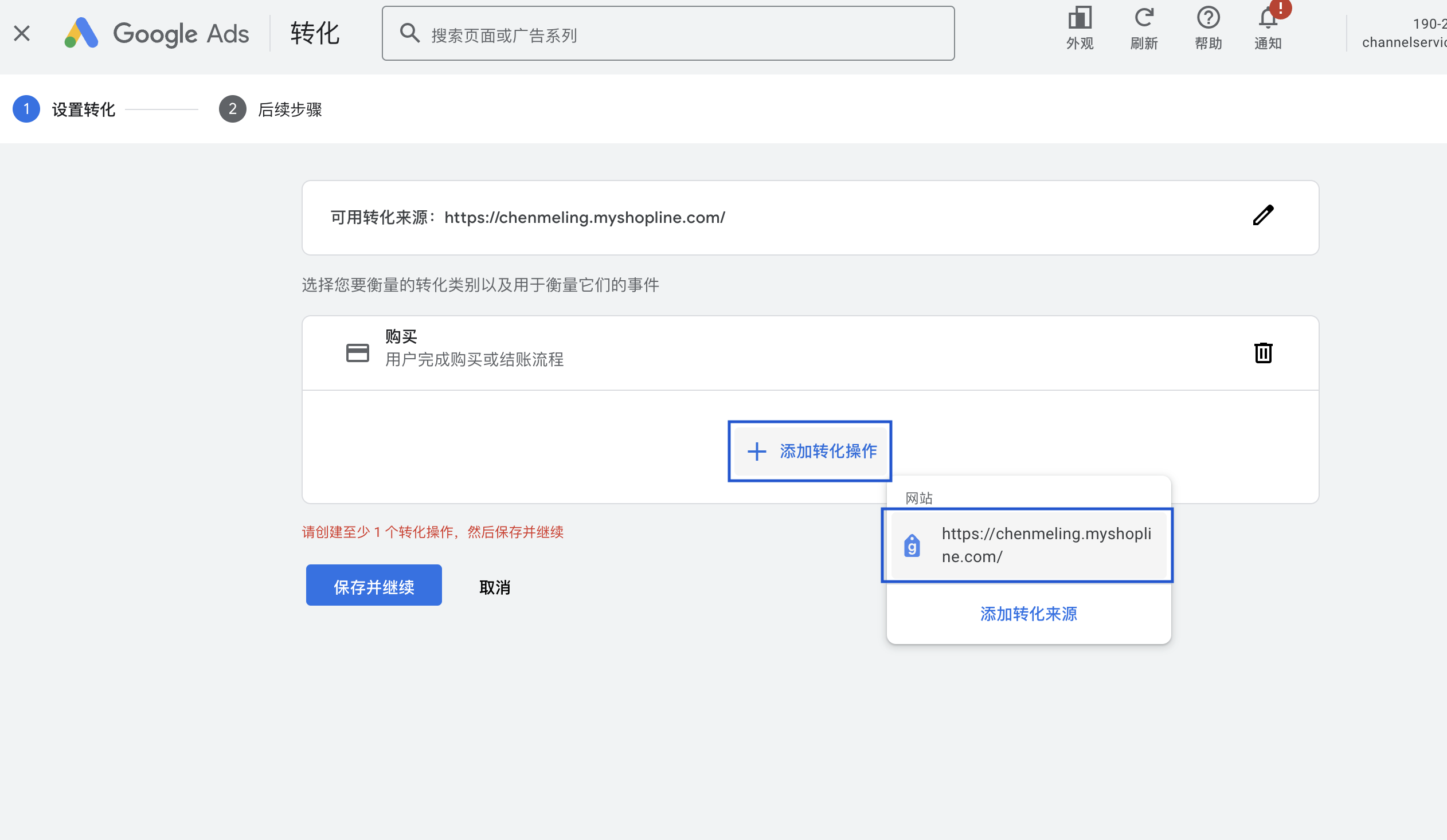Focus the search pages or campaigns field

(668, 34)
